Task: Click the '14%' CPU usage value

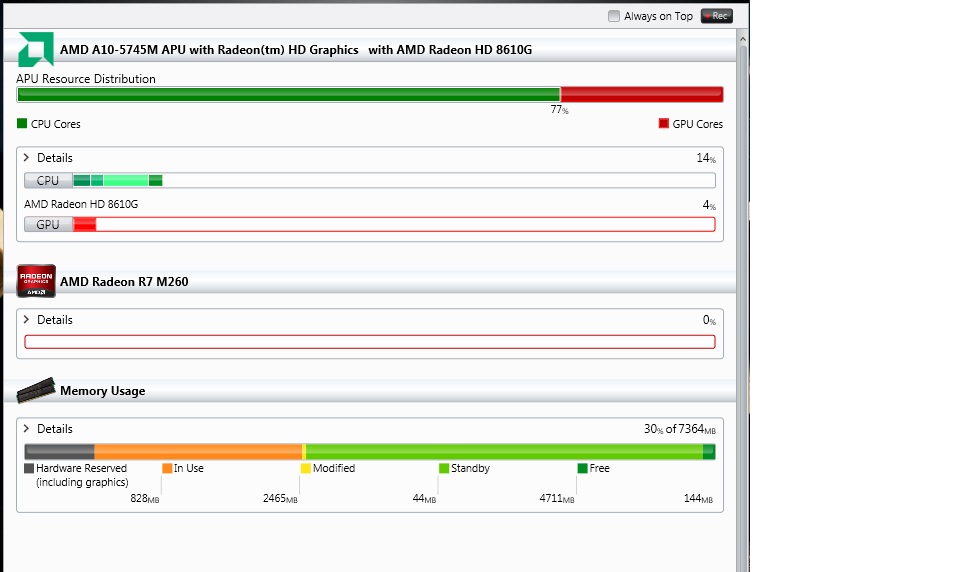Action: (x=706, y=158)
